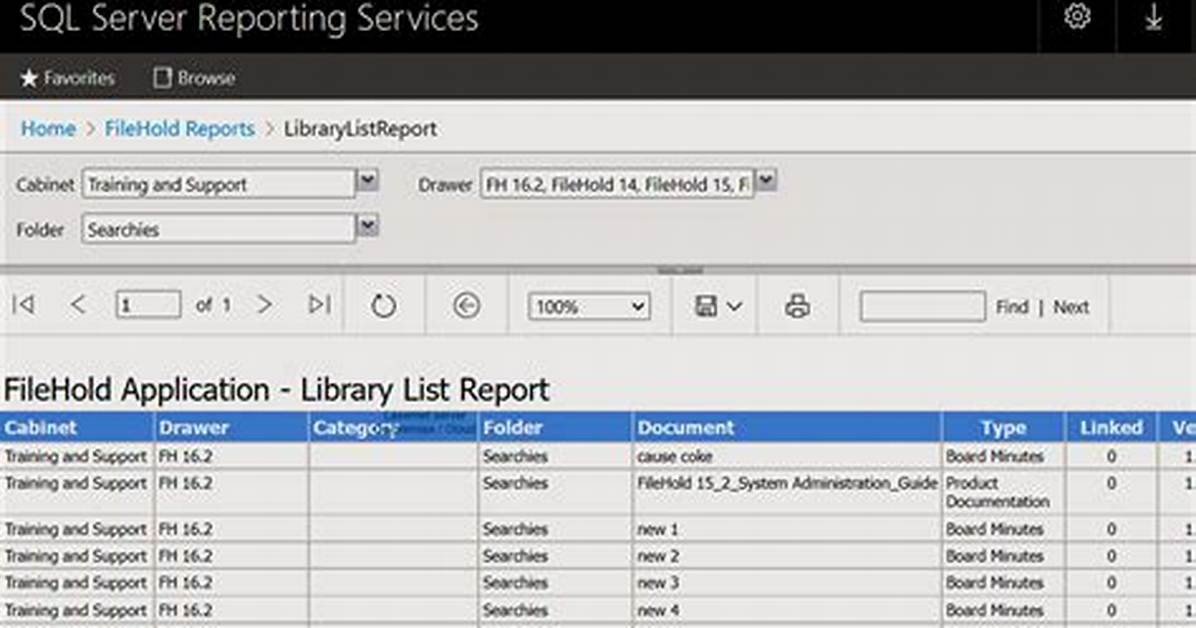Select the 'cause coke' document cell
1196x628 pixels.
pyautogui.click(x=787, y=456)
